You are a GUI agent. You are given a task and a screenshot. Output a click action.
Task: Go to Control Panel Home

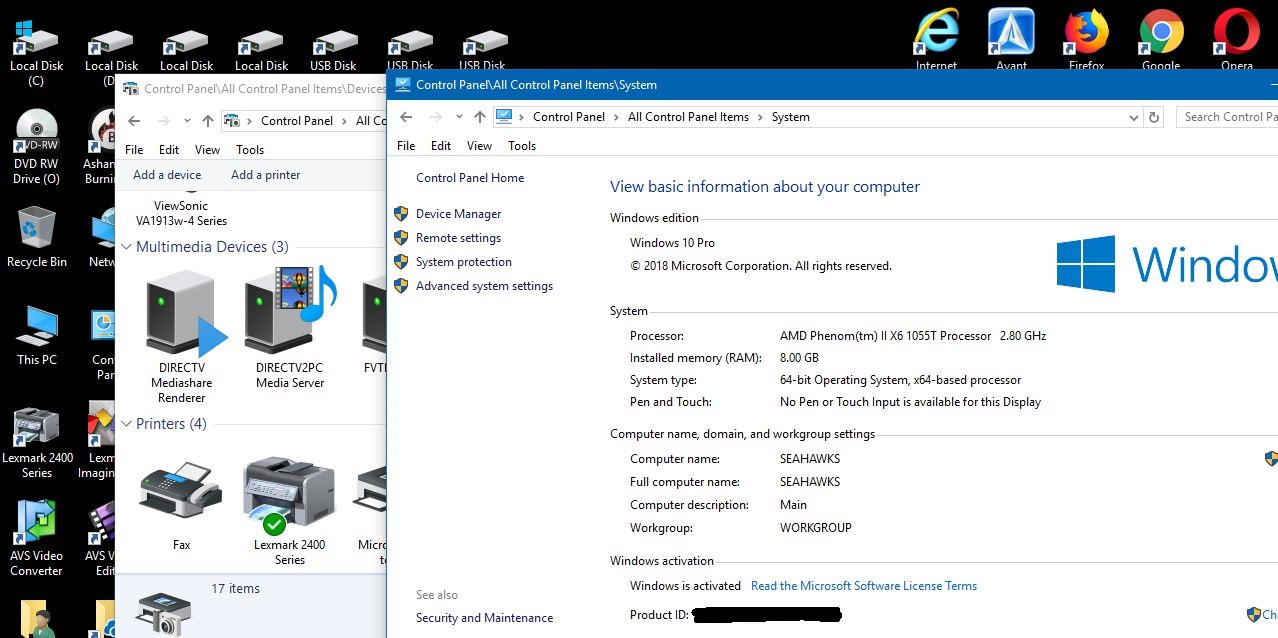[x=470, y=178]
